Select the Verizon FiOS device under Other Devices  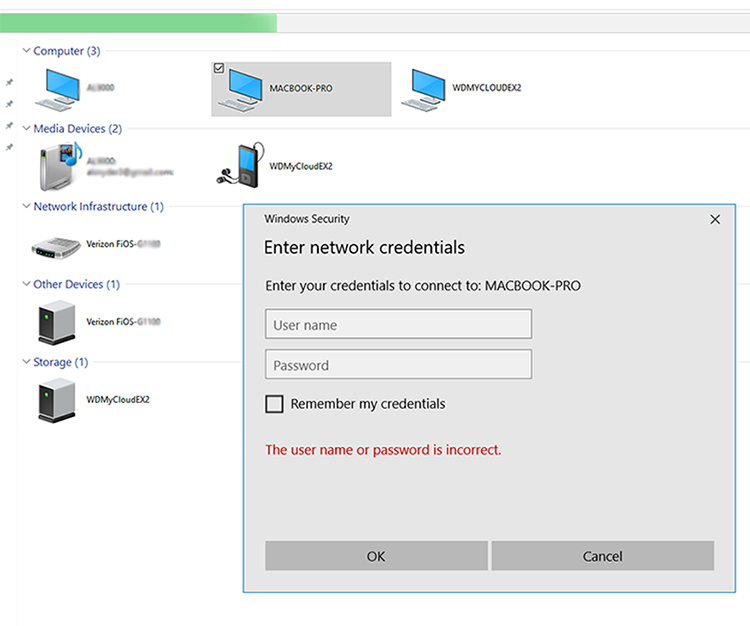tap(56, 322)
